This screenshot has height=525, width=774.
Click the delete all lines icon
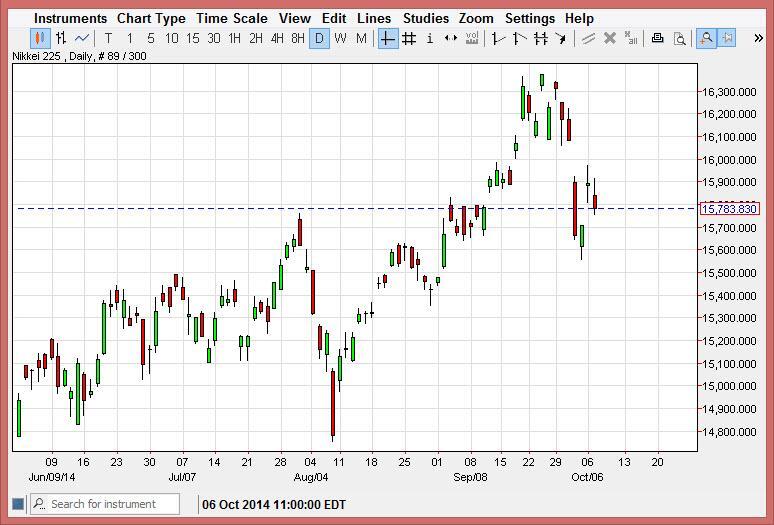631,39
